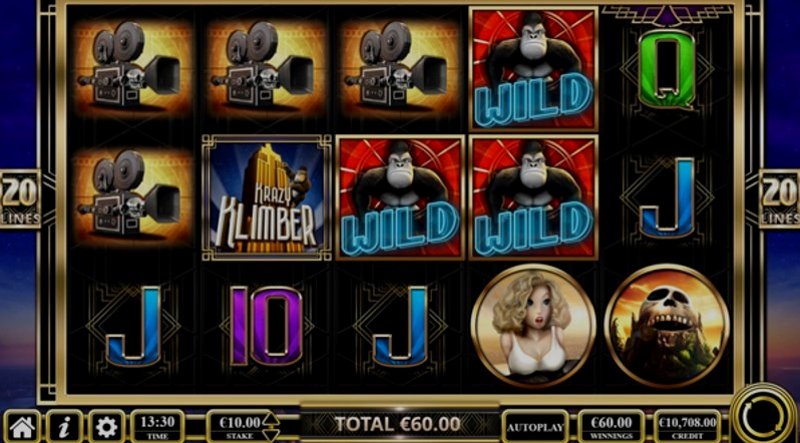Click the left 20 Lines badge
This screenshot has height=443, width=800.
[20, 200]
